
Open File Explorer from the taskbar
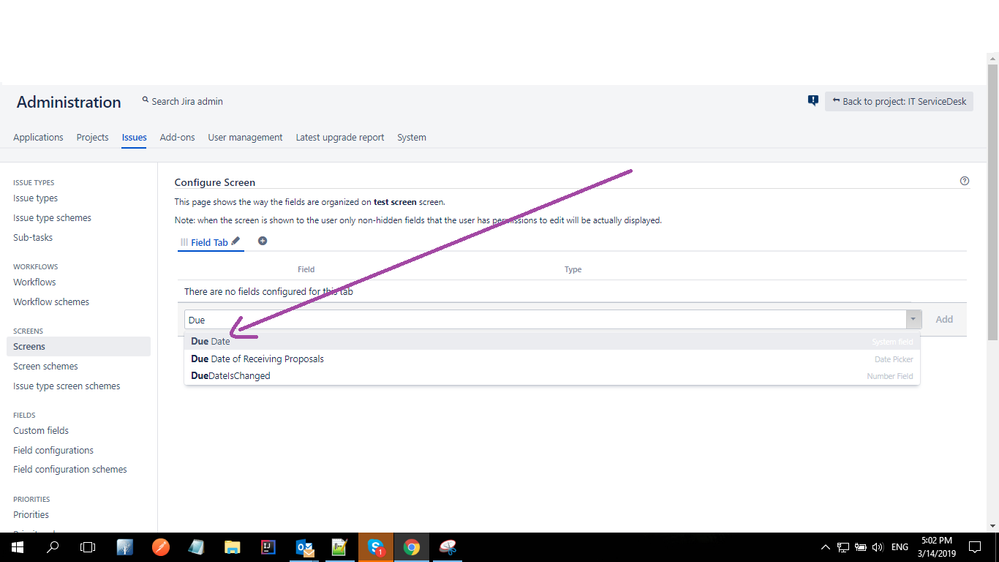pyautogui.click(x=232, y=547)
